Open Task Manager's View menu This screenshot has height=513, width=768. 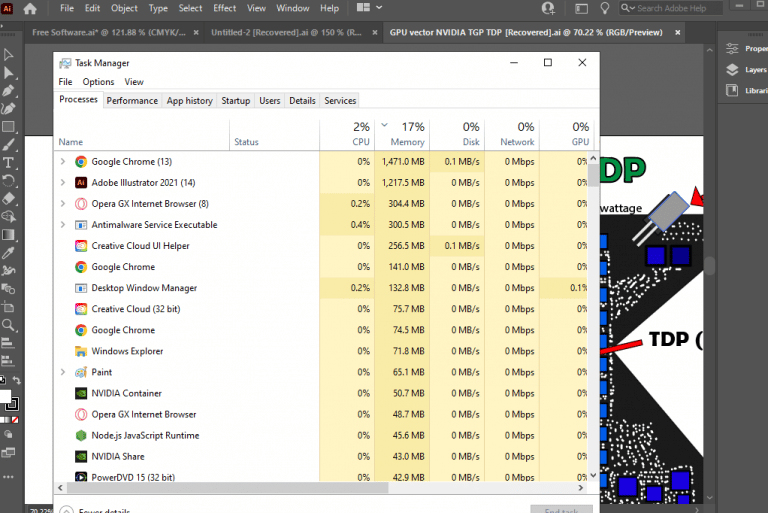(x=134, y=82)
